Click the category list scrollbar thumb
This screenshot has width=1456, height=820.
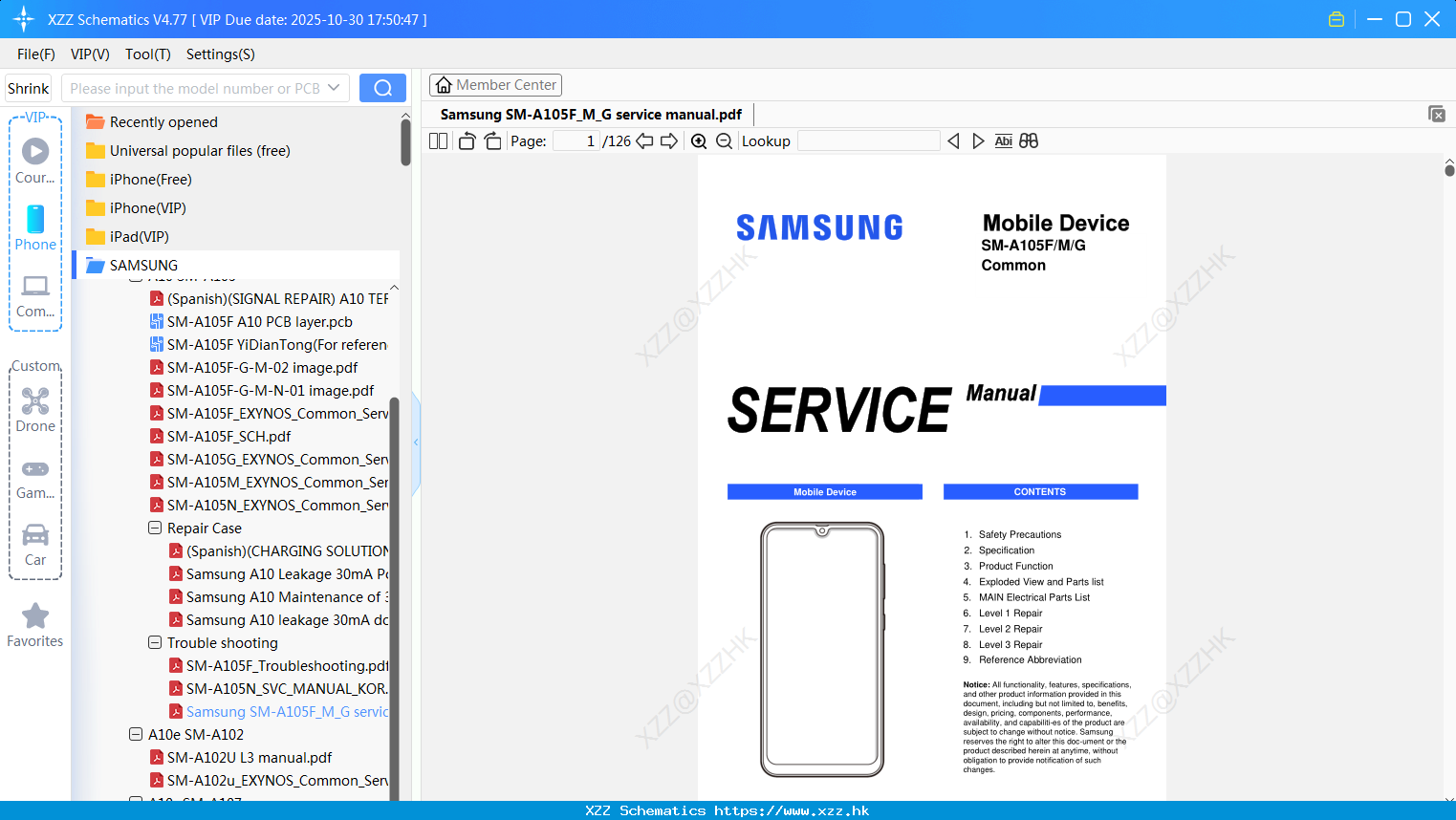click(x=405, y=141)
